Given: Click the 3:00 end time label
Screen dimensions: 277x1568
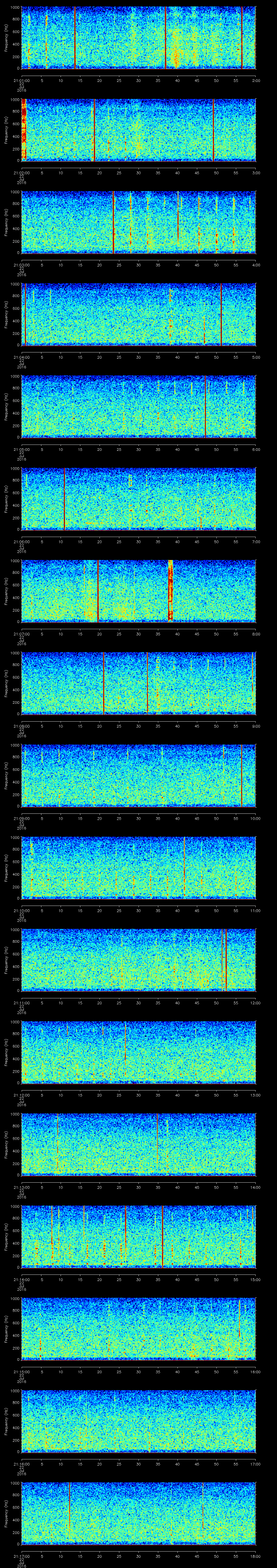Looking at the screenshot, I should click(256, 173).
